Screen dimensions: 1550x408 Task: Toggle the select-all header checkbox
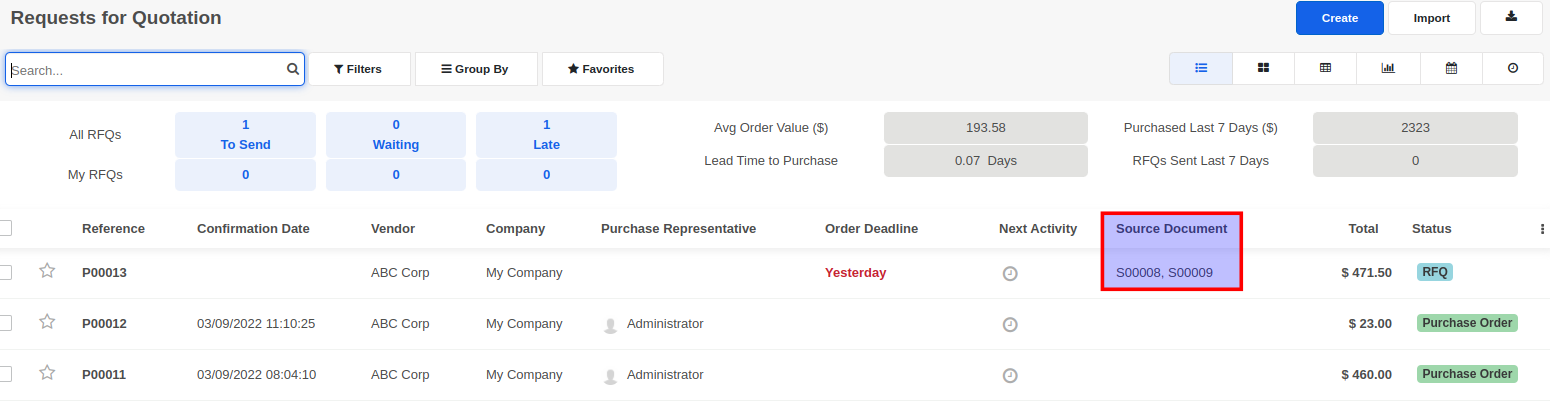coord(5,228)
